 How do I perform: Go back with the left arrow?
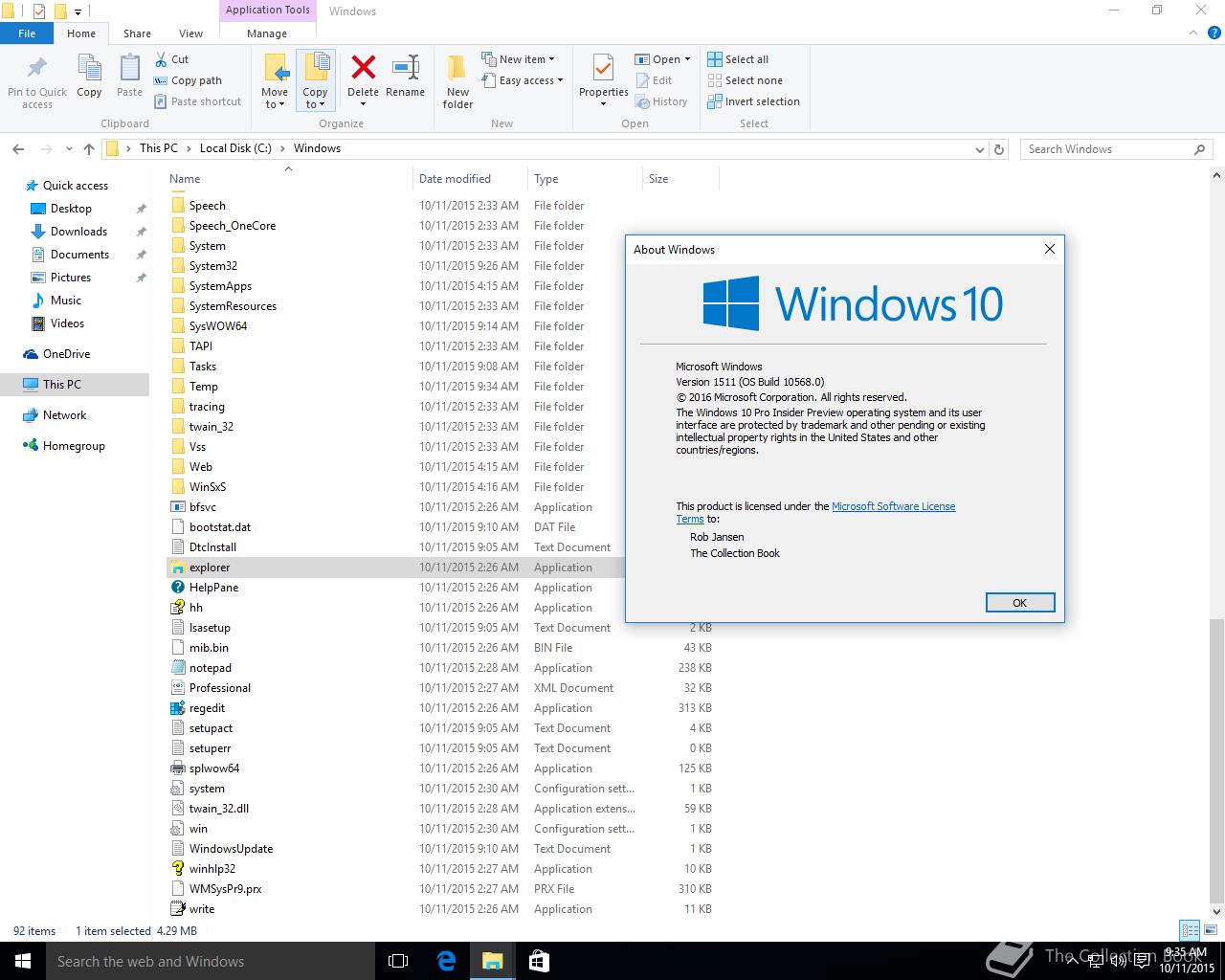18,149
